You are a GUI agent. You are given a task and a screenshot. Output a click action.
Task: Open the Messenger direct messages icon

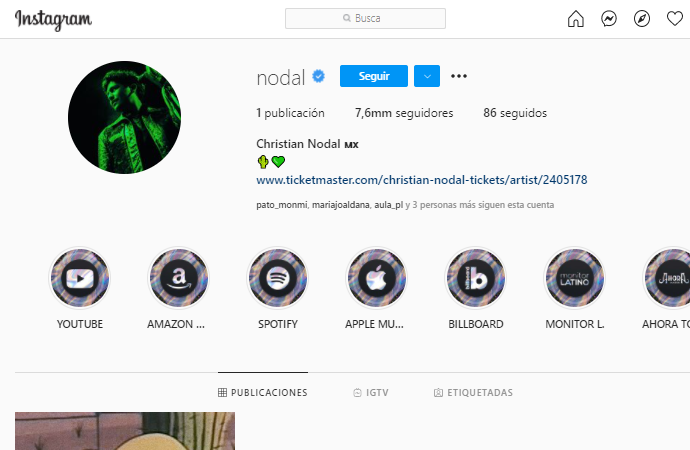pyautogui.click(x=609, y=18)
